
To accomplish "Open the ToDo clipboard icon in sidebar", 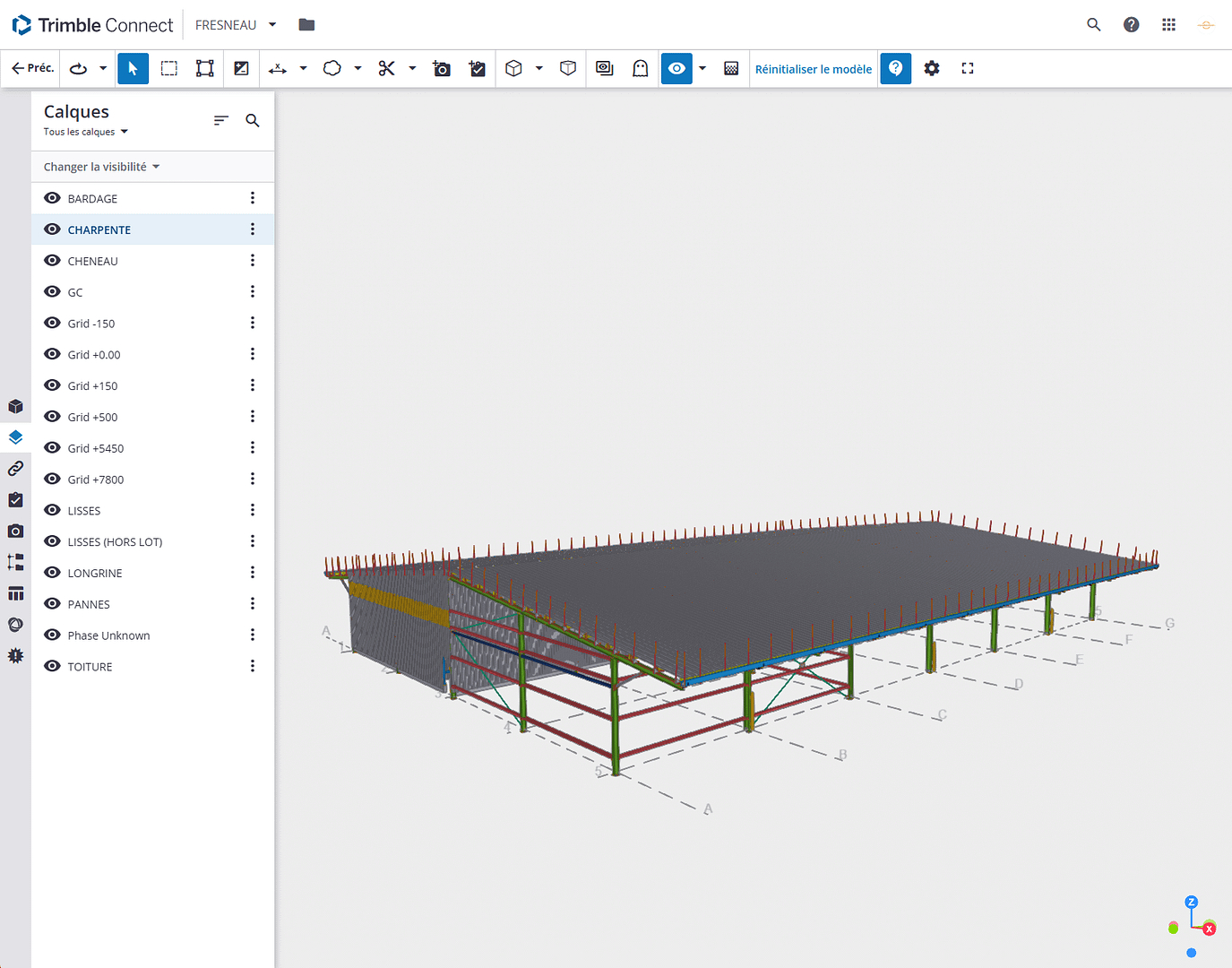I will pyautogui.click(x=15, y=500).
